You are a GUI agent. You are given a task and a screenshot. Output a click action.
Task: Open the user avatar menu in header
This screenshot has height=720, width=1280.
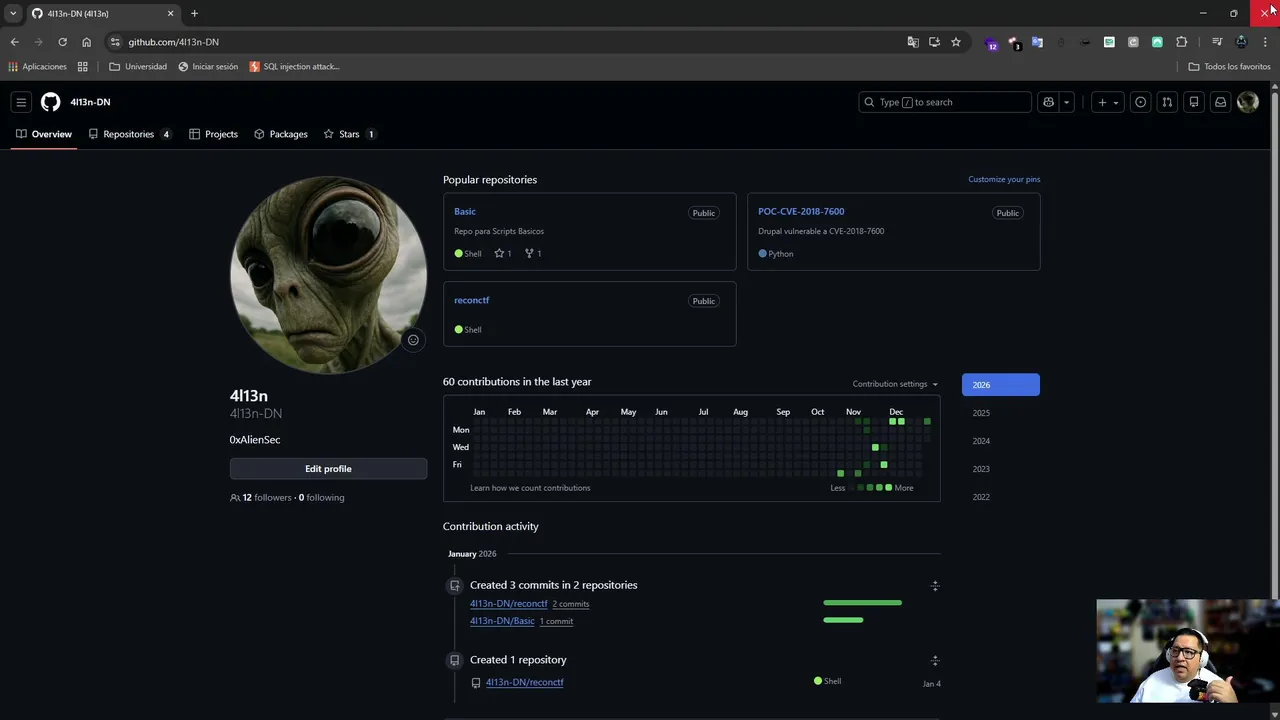coord(1247,102)
